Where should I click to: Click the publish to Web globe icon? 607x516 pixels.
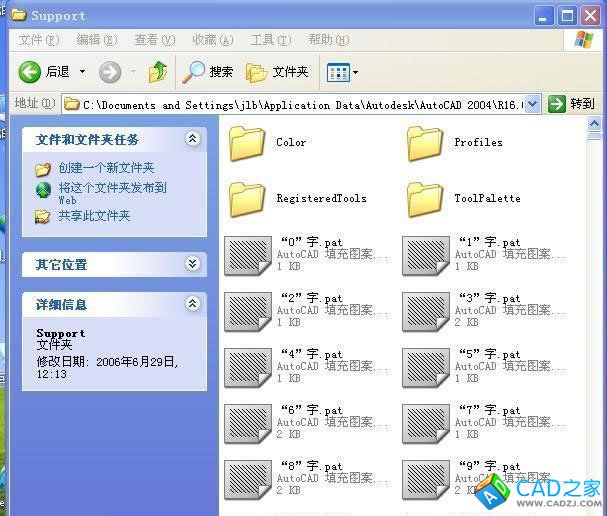[43, 190]
